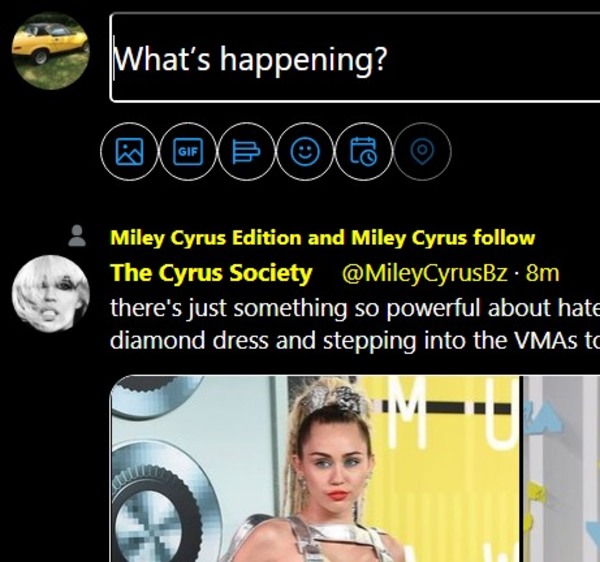Add a location with the pin icon
The image size is (600, 562).
(422, 152)
